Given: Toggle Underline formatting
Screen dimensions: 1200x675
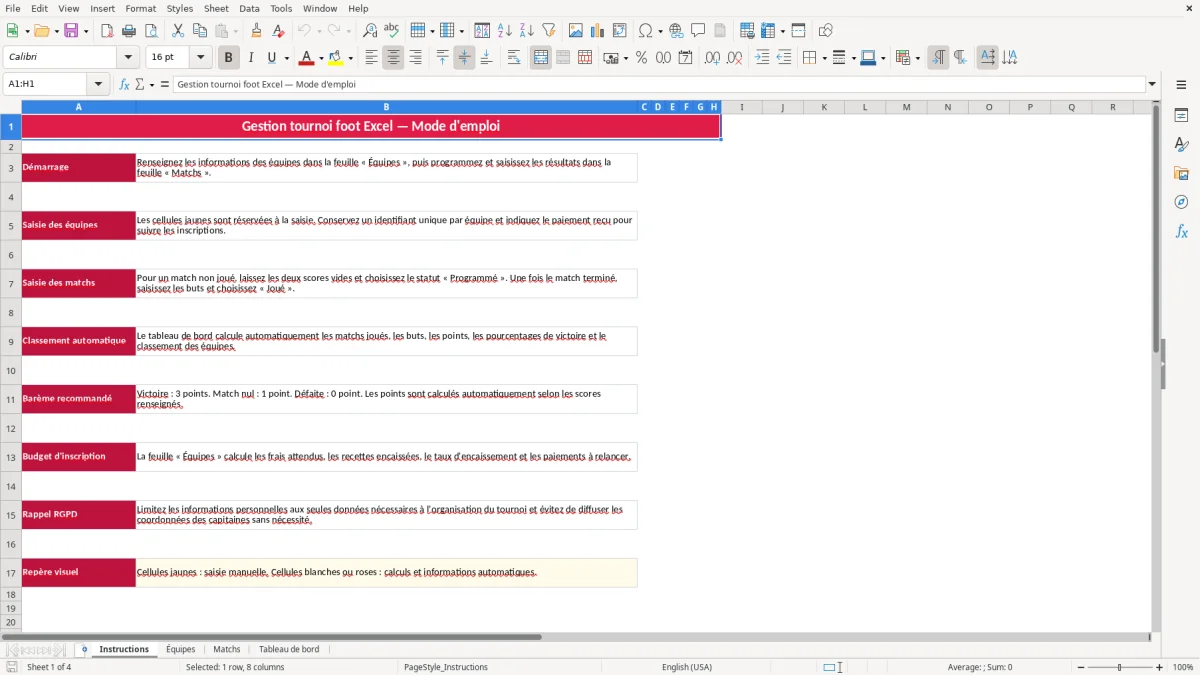Looking at the screenshot, I should tap(272, 58).
